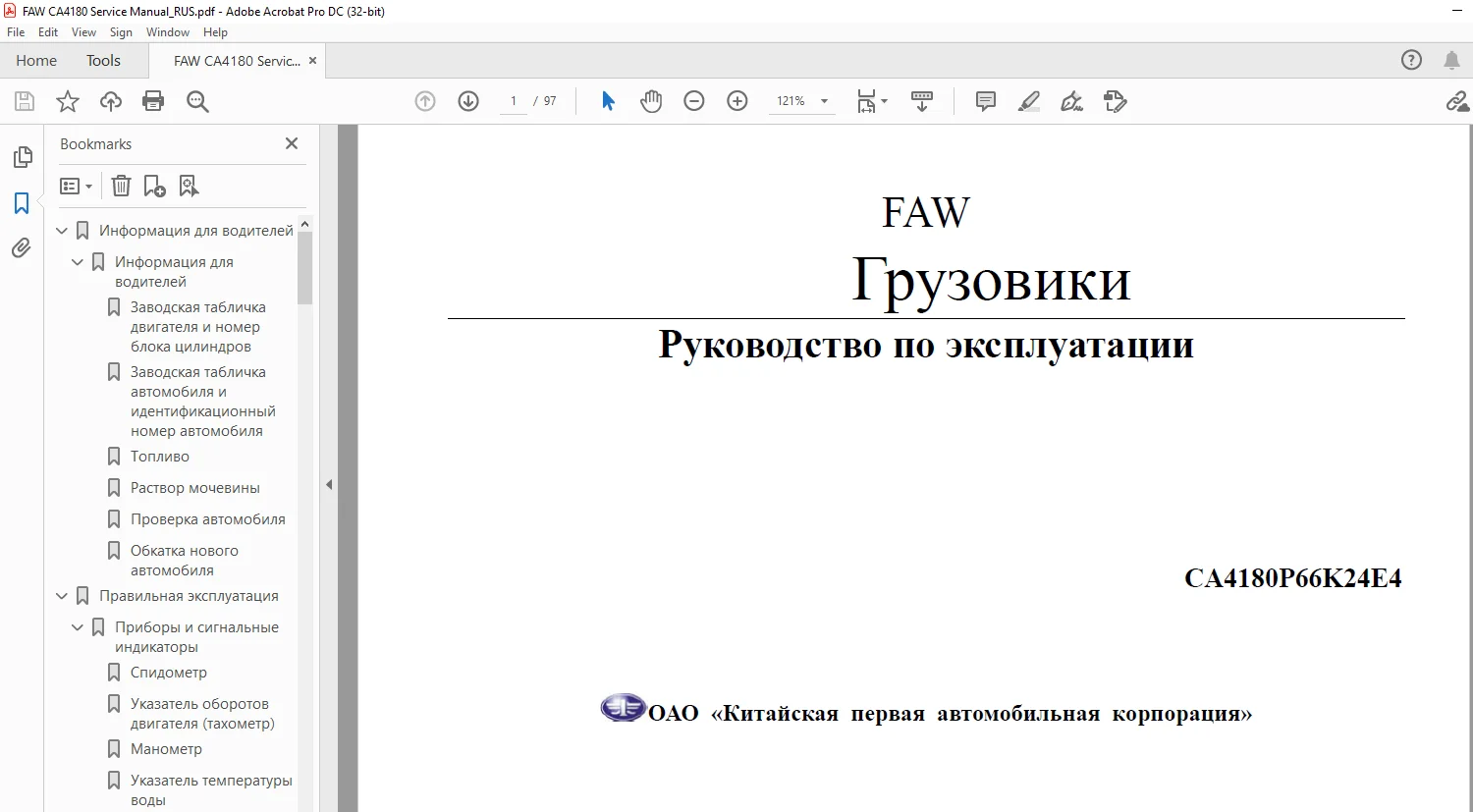The height and width of the screenshot is (812, 1473).
Task: Collapse Приборы и сигнальные индикаторы bookmark
Action: tap(78, 627)
